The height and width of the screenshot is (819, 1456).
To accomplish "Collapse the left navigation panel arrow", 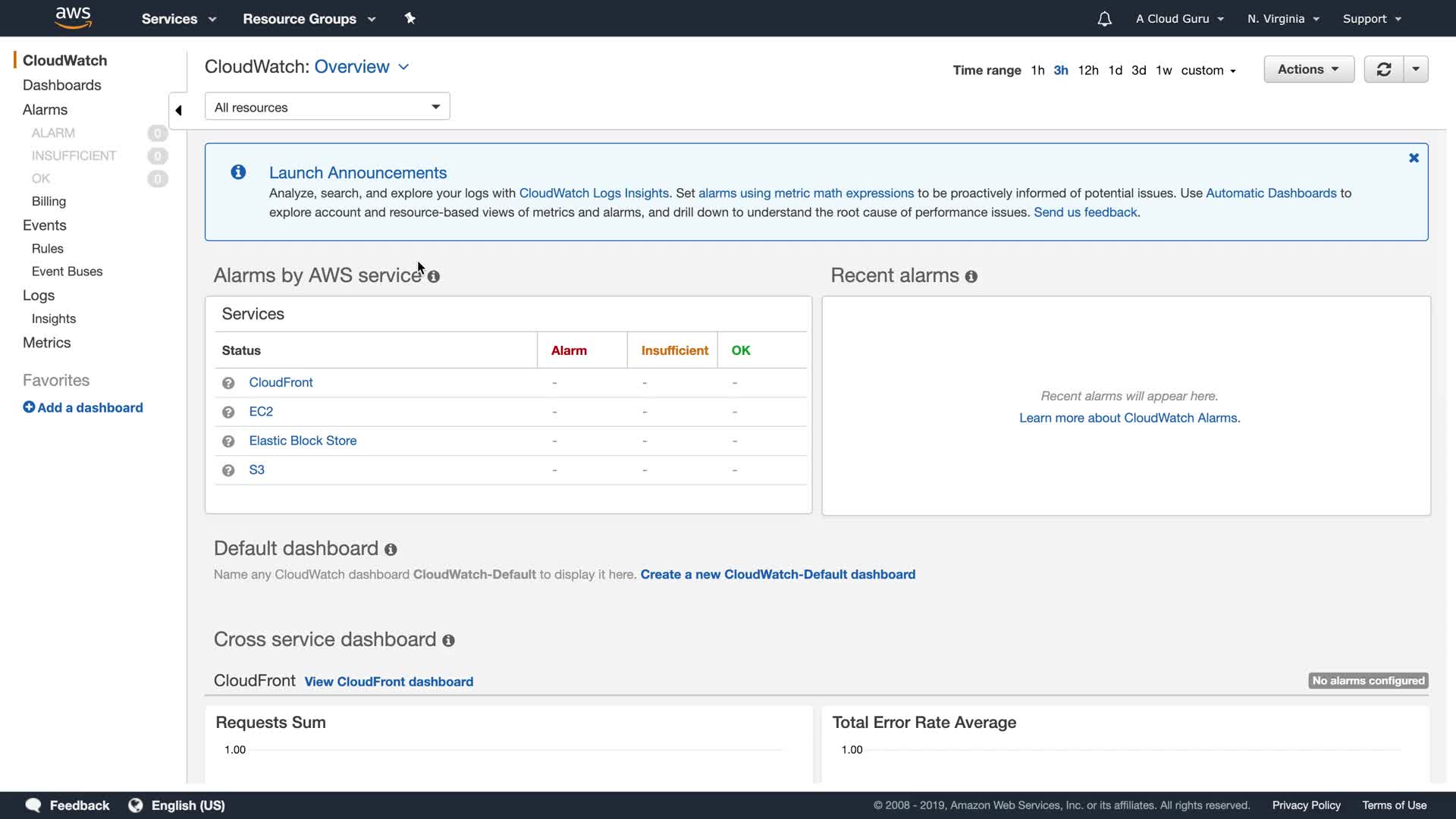I will 178,111.
